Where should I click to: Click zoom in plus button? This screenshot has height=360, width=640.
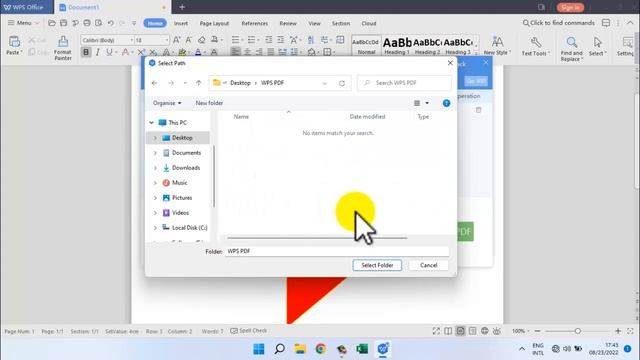point(618,331)
